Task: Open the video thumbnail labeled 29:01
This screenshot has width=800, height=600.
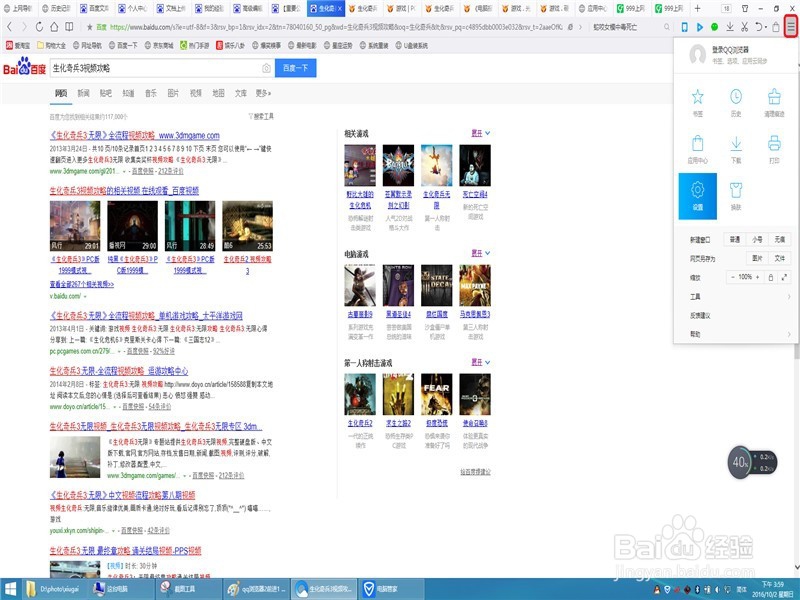Action: tap(75, 226)
